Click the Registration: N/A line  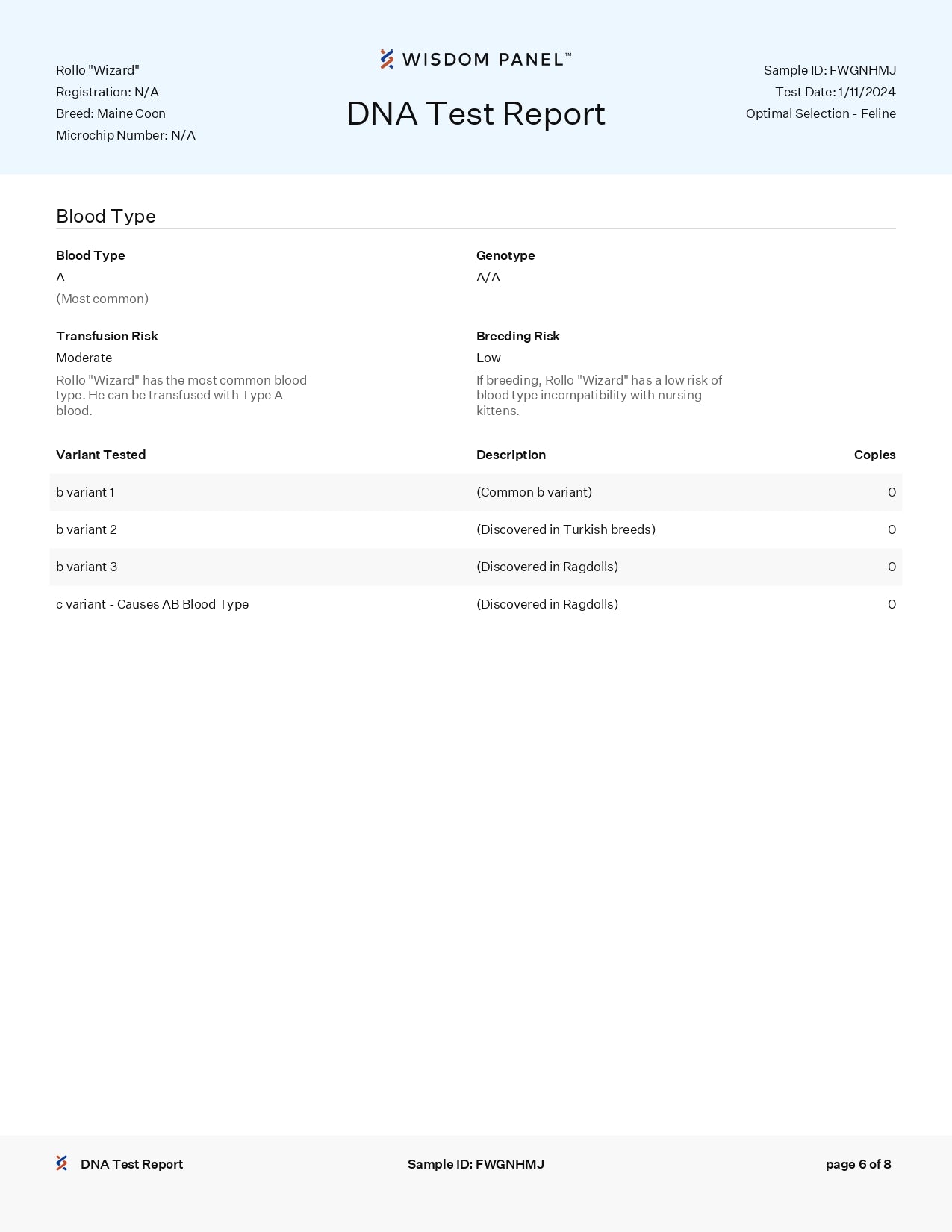click(108, 92)
